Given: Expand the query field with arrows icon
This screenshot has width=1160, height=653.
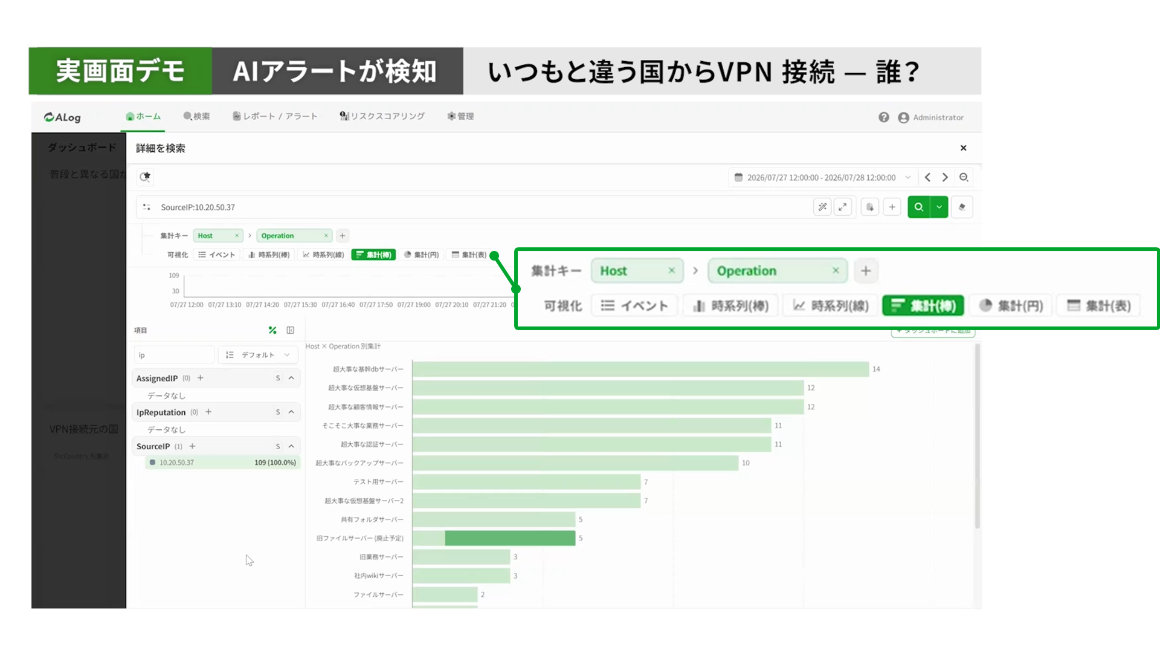Looking at the screenshot, I should tap(843, 207).
